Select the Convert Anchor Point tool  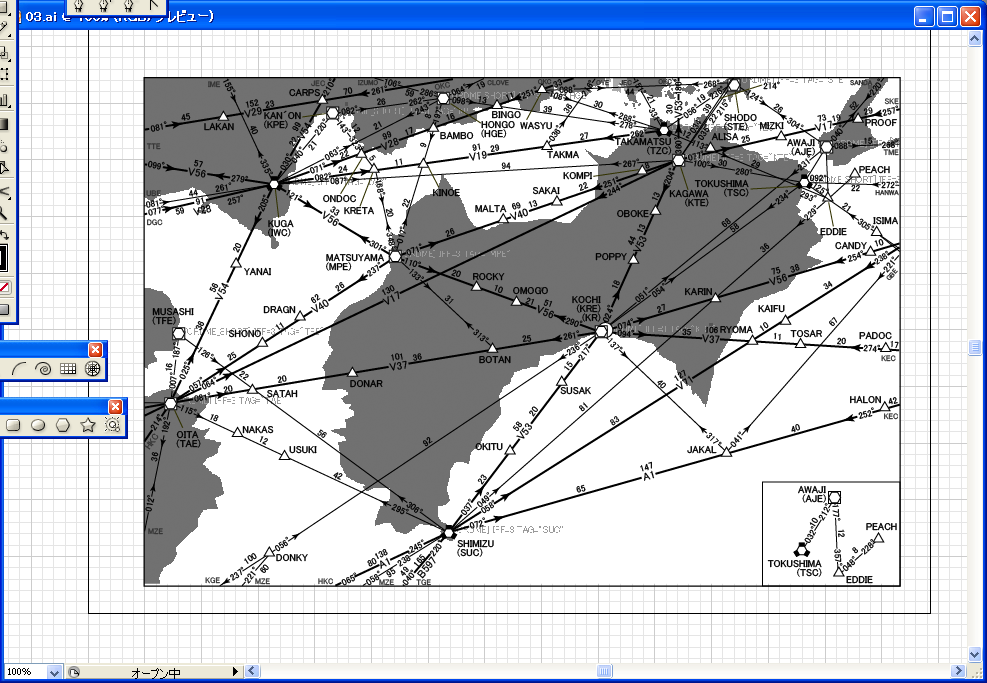tap(154, 5)
